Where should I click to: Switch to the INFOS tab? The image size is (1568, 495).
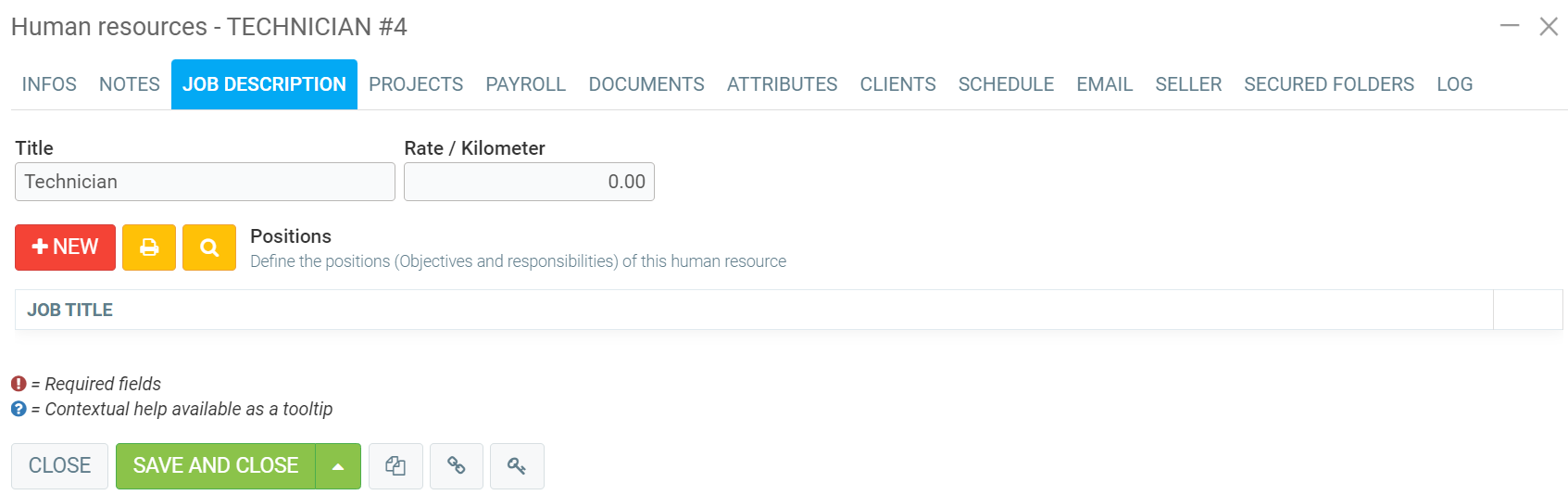(x=49, y=84)
